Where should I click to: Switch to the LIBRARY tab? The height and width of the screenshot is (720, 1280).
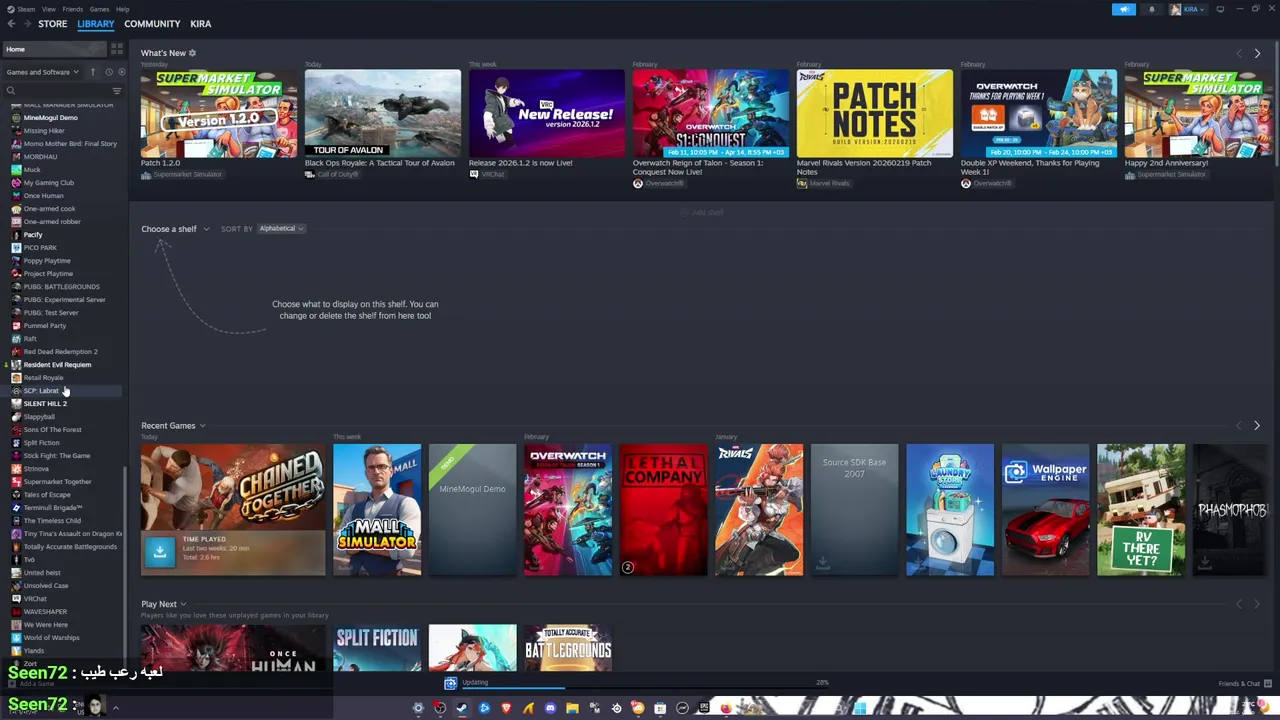tap(96, 24)
